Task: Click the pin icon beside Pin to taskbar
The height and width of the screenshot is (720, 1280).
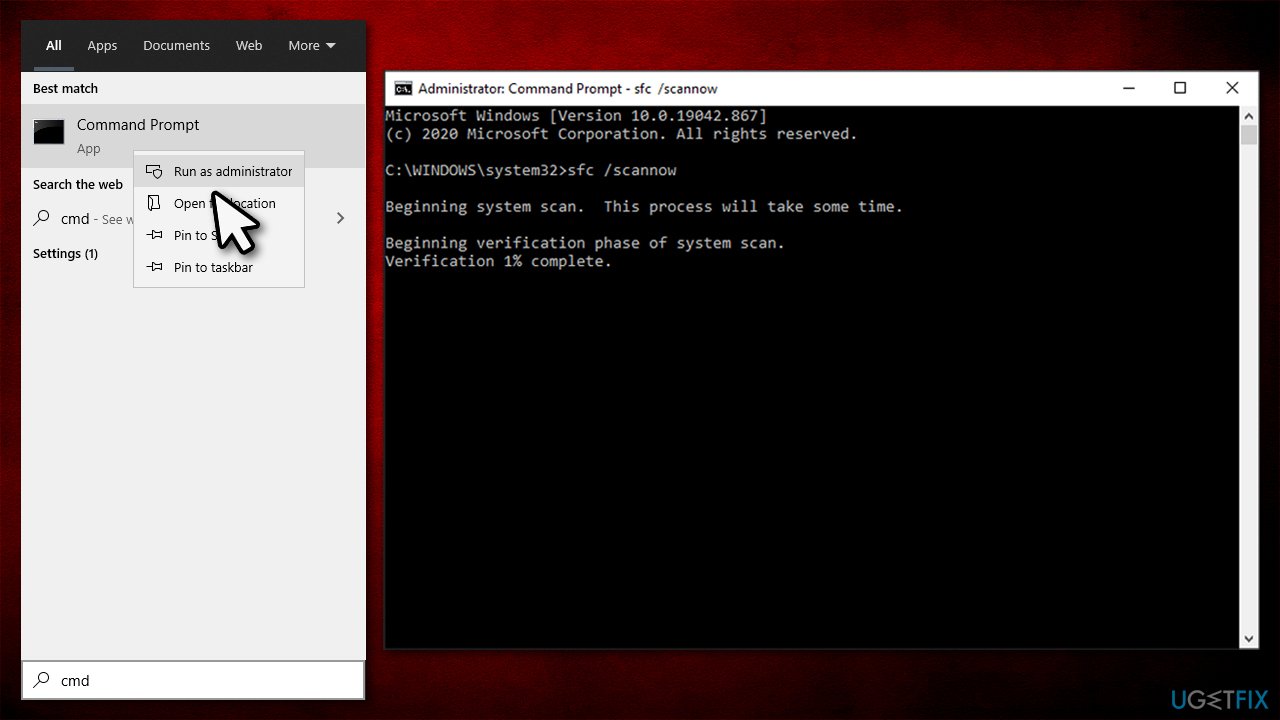Action: [154, 267]
